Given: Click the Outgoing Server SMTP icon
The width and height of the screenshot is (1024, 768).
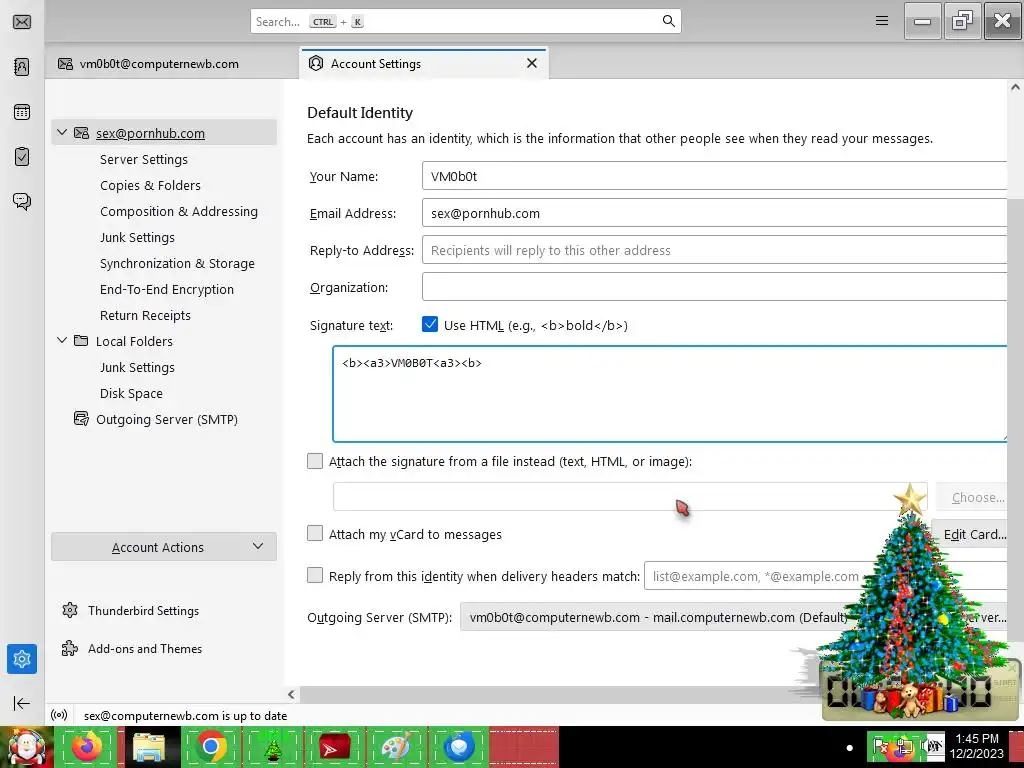Looking at the screenshot, I should [81, 419].
